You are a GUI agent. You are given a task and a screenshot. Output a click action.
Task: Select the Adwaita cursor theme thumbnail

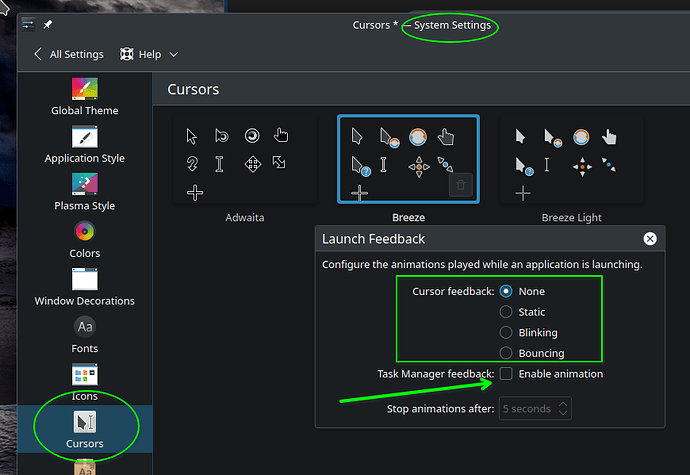(245, 160)
